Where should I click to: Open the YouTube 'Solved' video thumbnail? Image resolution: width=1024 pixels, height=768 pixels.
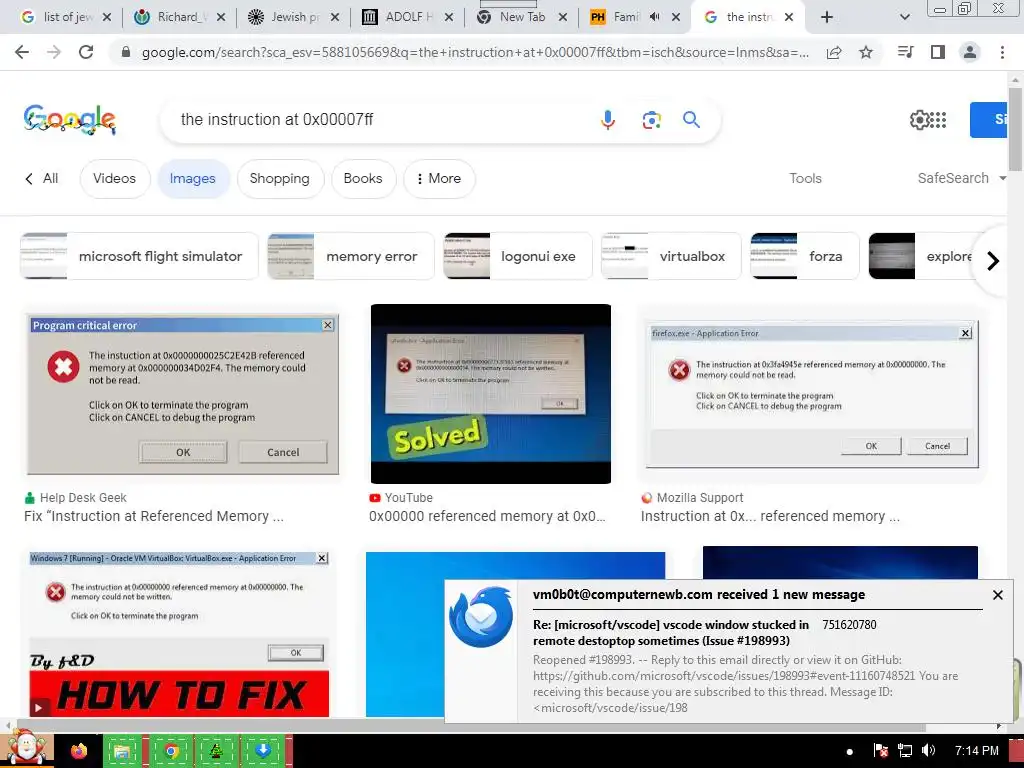pyautogui.click(x=490, y=394)
